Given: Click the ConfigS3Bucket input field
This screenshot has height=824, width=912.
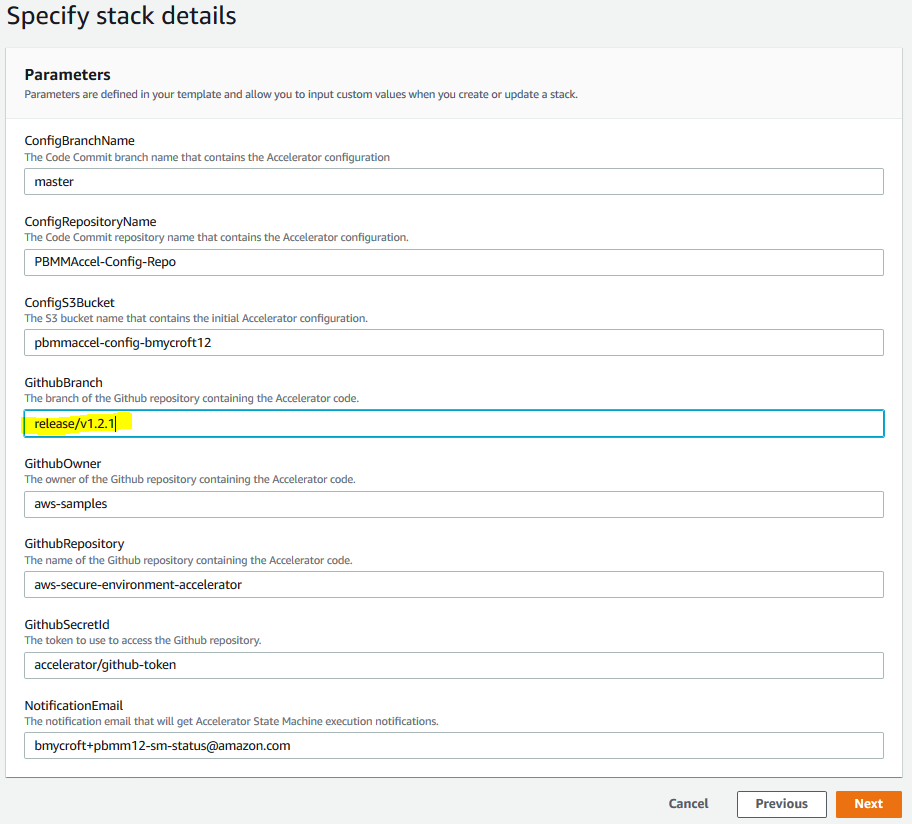Looking at the screenshot, I should (453, 342).
